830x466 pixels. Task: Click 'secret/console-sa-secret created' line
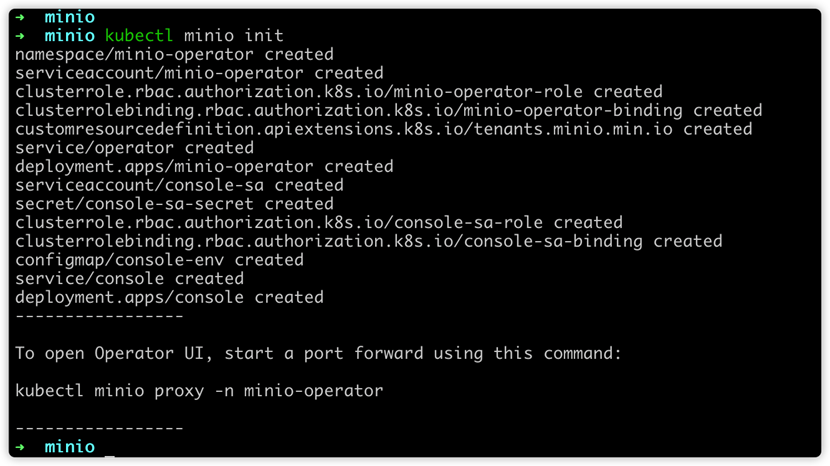[174, 204]
